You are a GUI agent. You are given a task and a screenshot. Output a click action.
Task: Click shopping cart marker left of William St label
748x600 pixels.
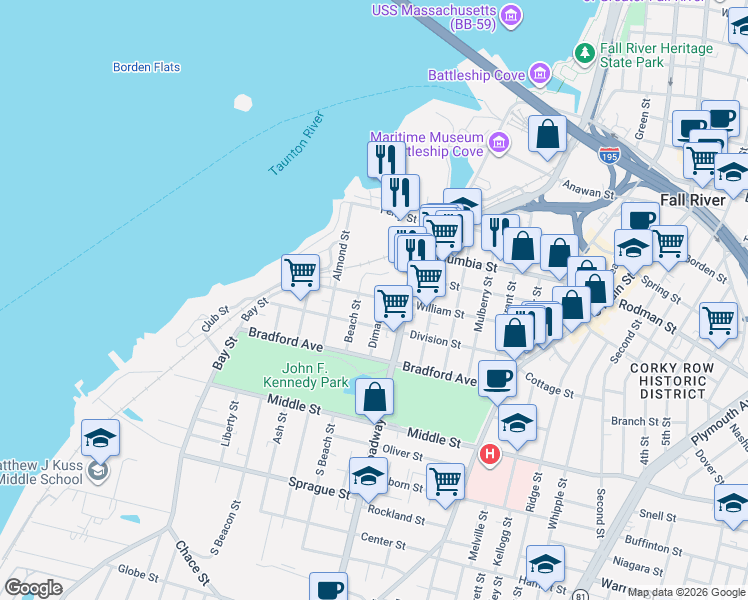[x=394, y=308]
